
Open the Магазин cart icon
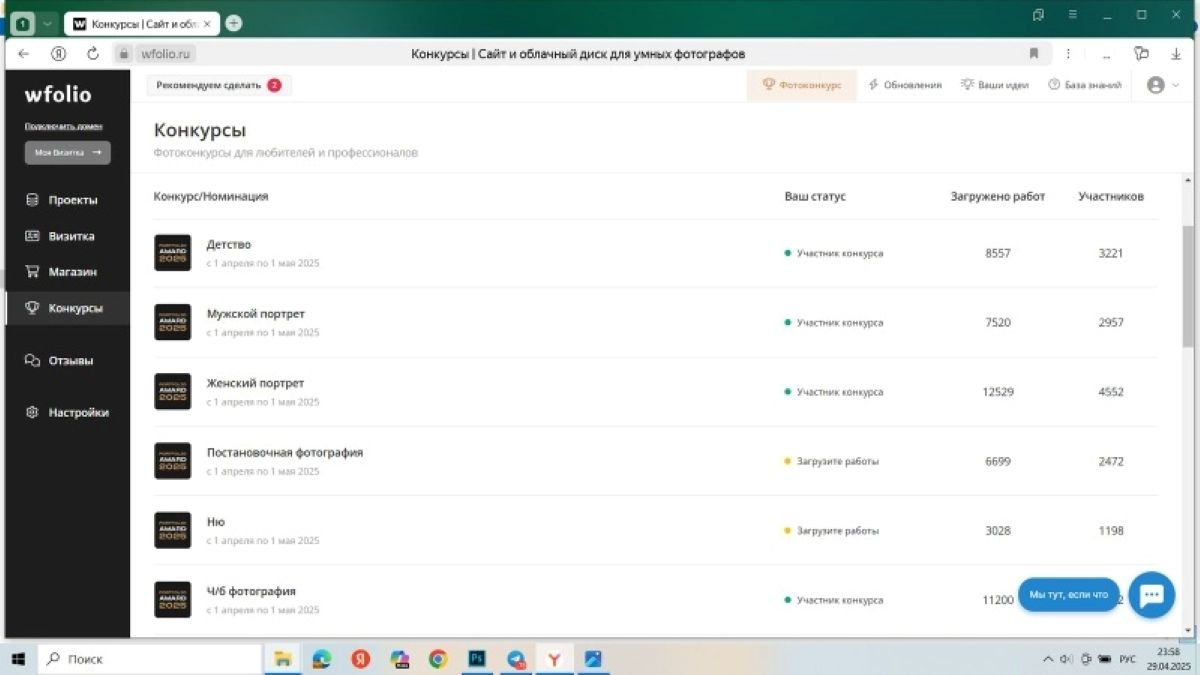click(32, 272)
